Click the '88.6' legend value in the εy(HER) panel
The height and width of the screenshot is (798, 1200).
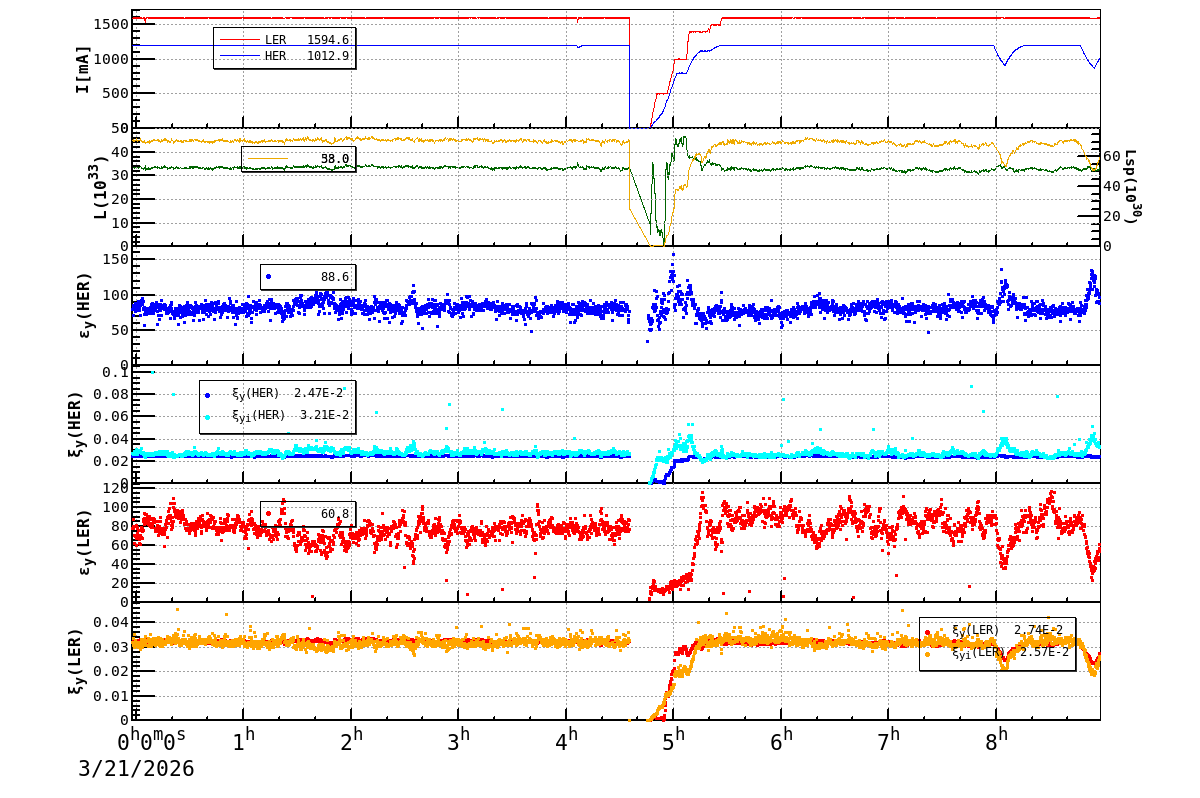tap(335, 277)
